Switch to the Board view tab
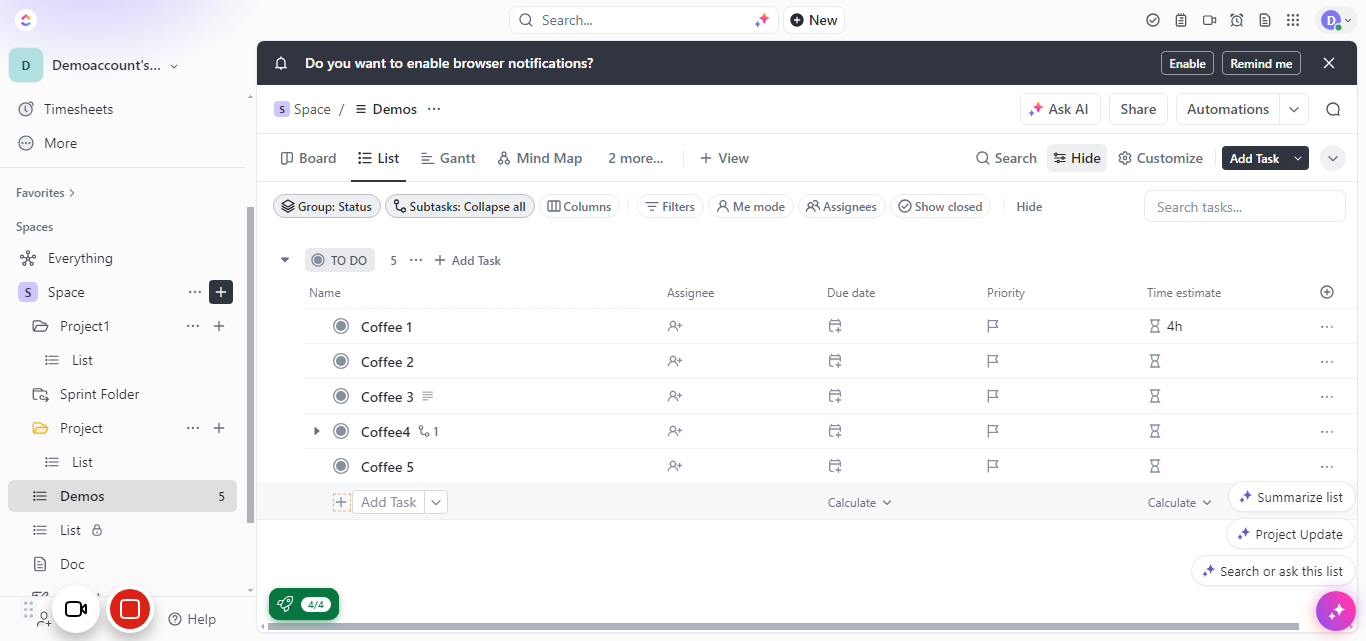This screenshot has width=1366, height=641. (x=308, y=158)
